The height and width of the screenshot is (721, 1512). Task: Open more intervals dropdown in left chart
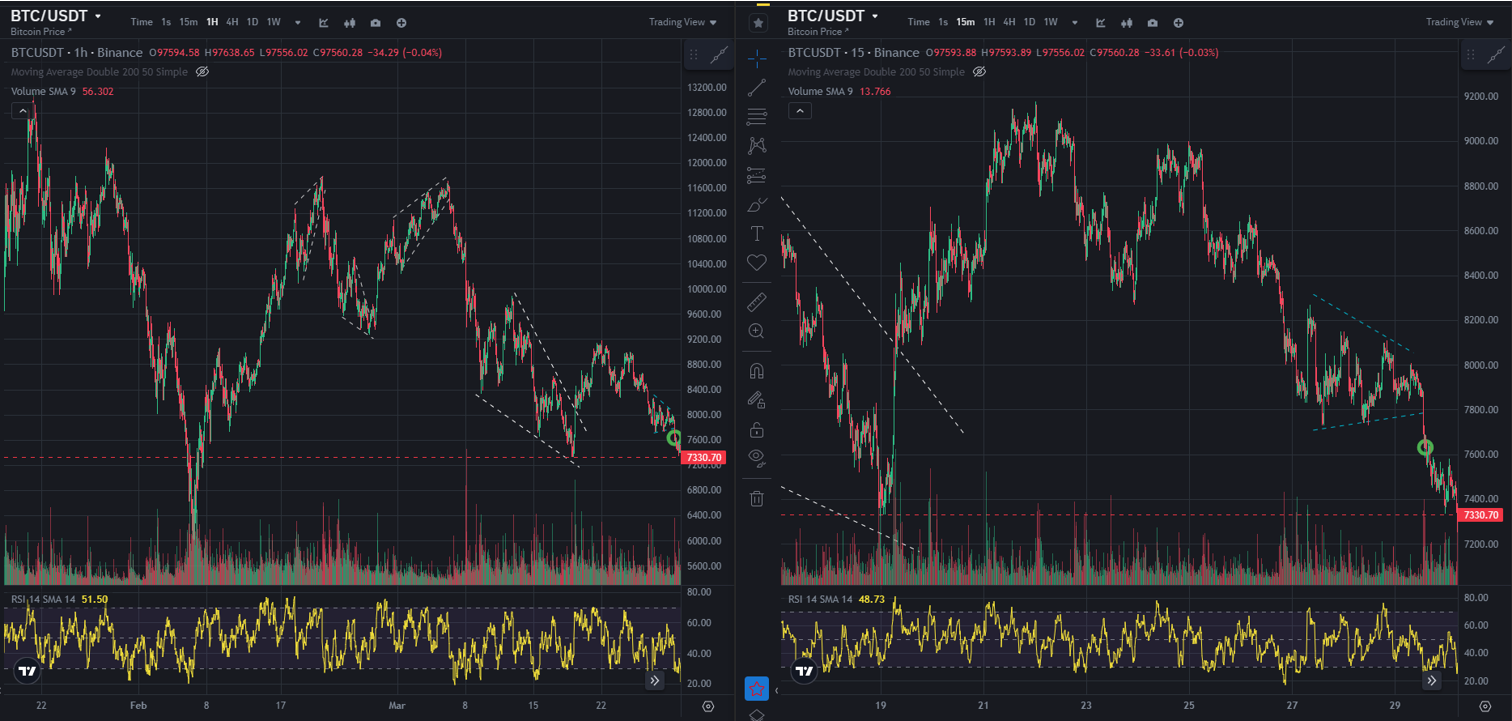[298, 22]
